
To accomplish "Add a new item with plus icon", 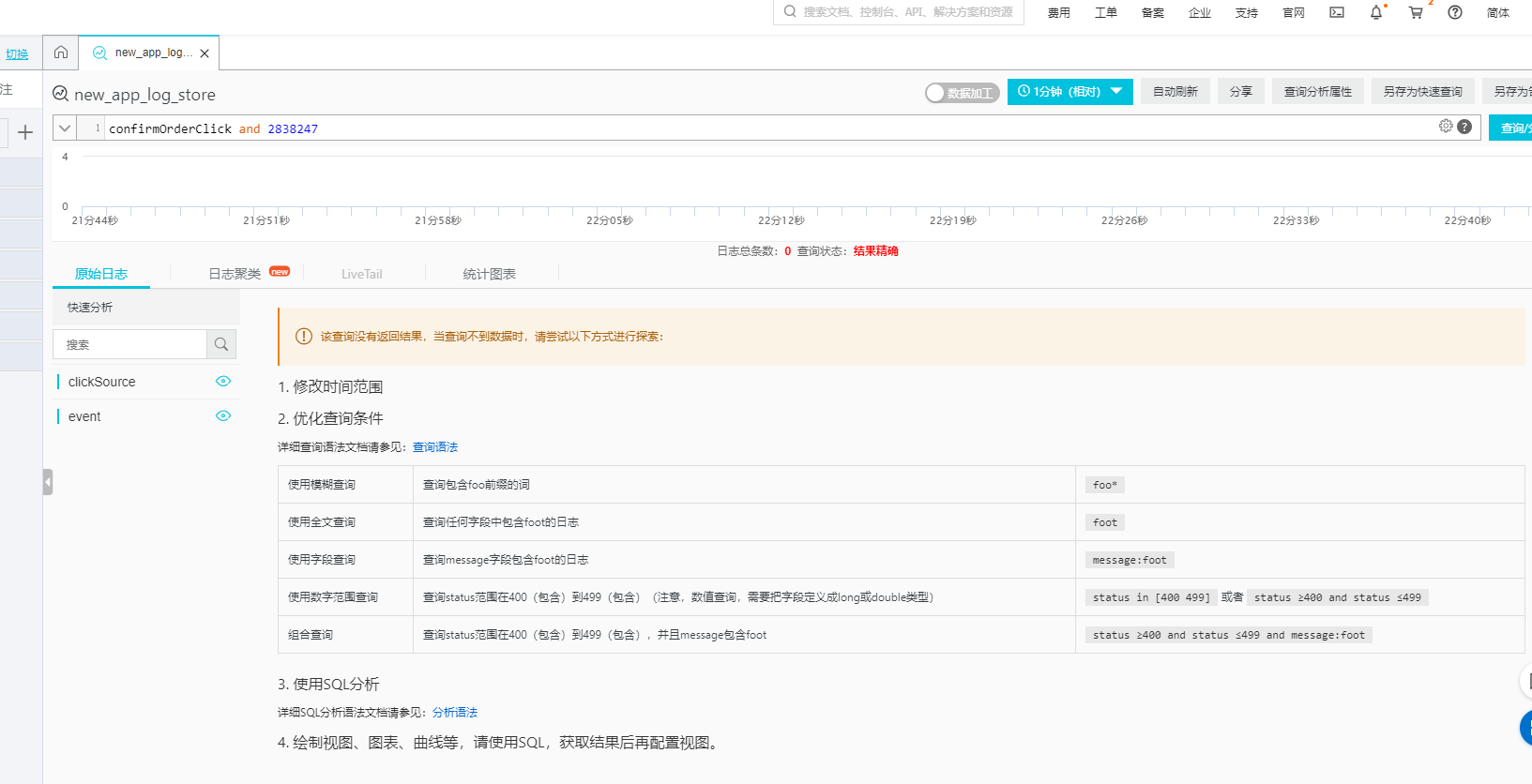I will tap(25, 132).
